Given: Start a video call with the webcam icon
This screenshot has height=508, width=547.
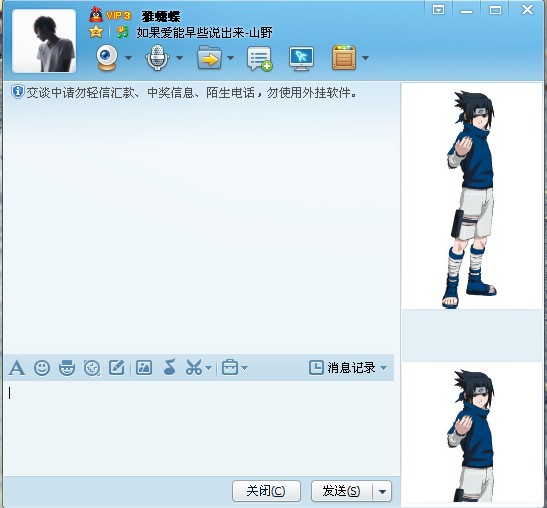Looking at the screenshot, I should [107, 58].
